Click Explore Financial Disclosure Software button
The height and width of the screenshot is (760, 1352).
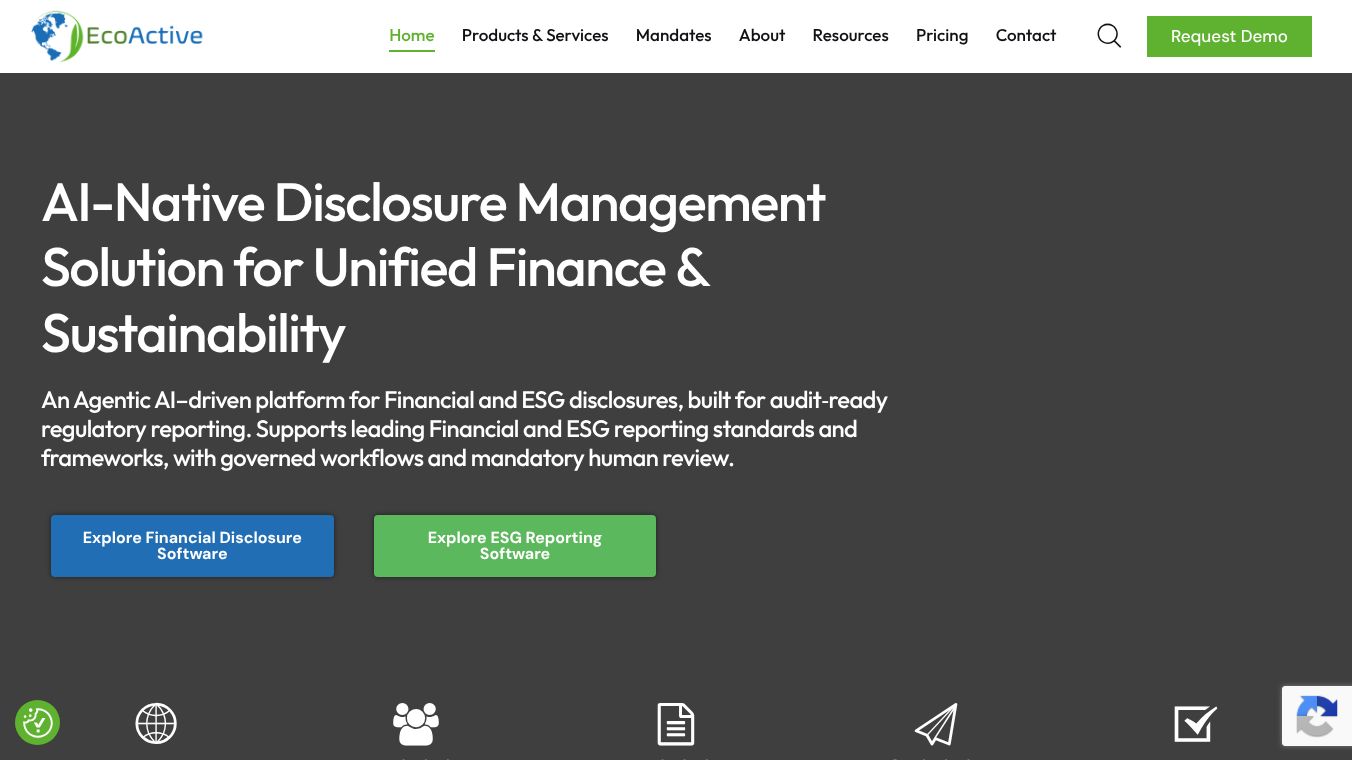(x=192, y=546)
